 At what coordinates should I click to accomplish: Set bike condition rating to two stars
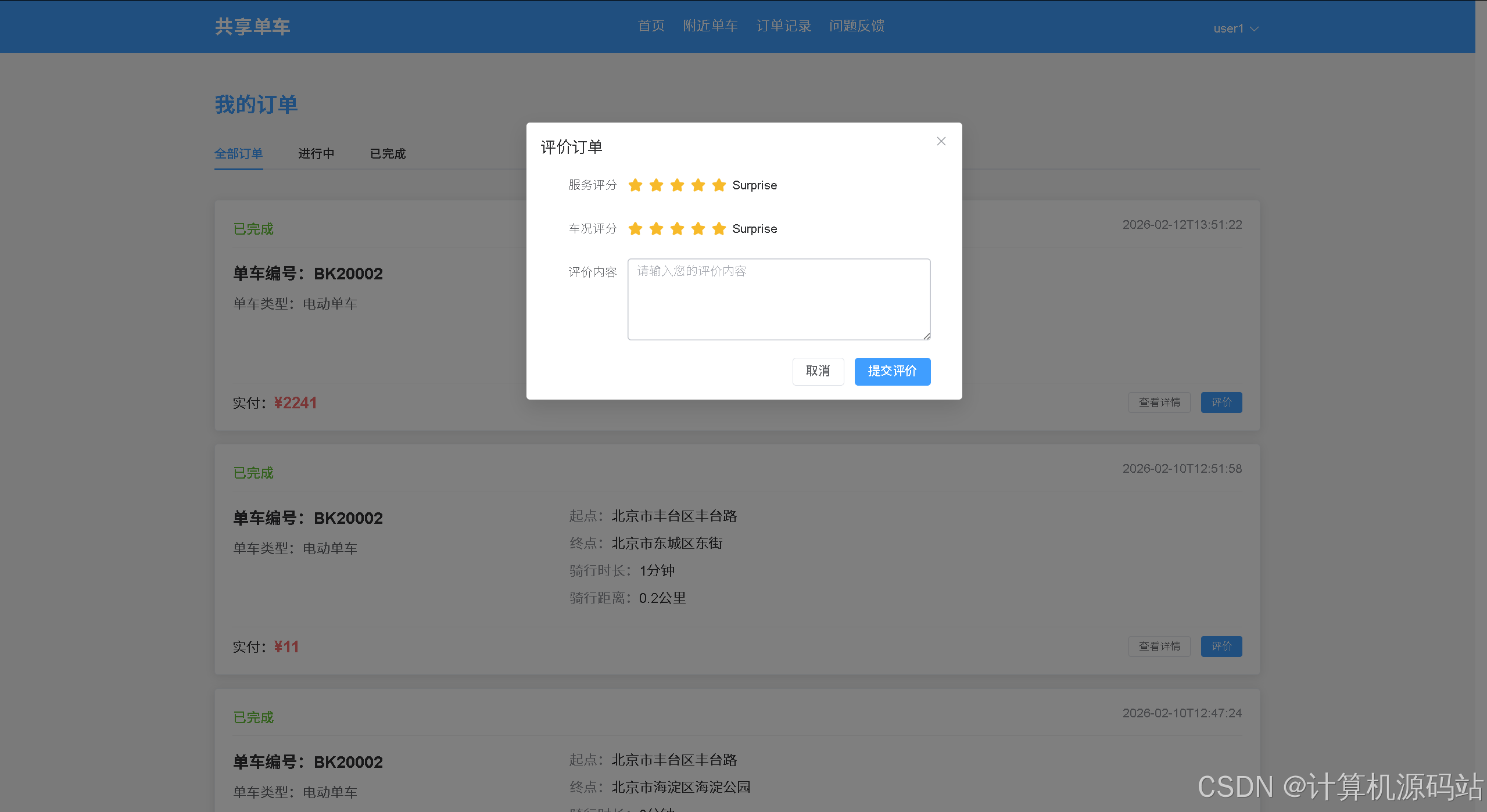656,229
